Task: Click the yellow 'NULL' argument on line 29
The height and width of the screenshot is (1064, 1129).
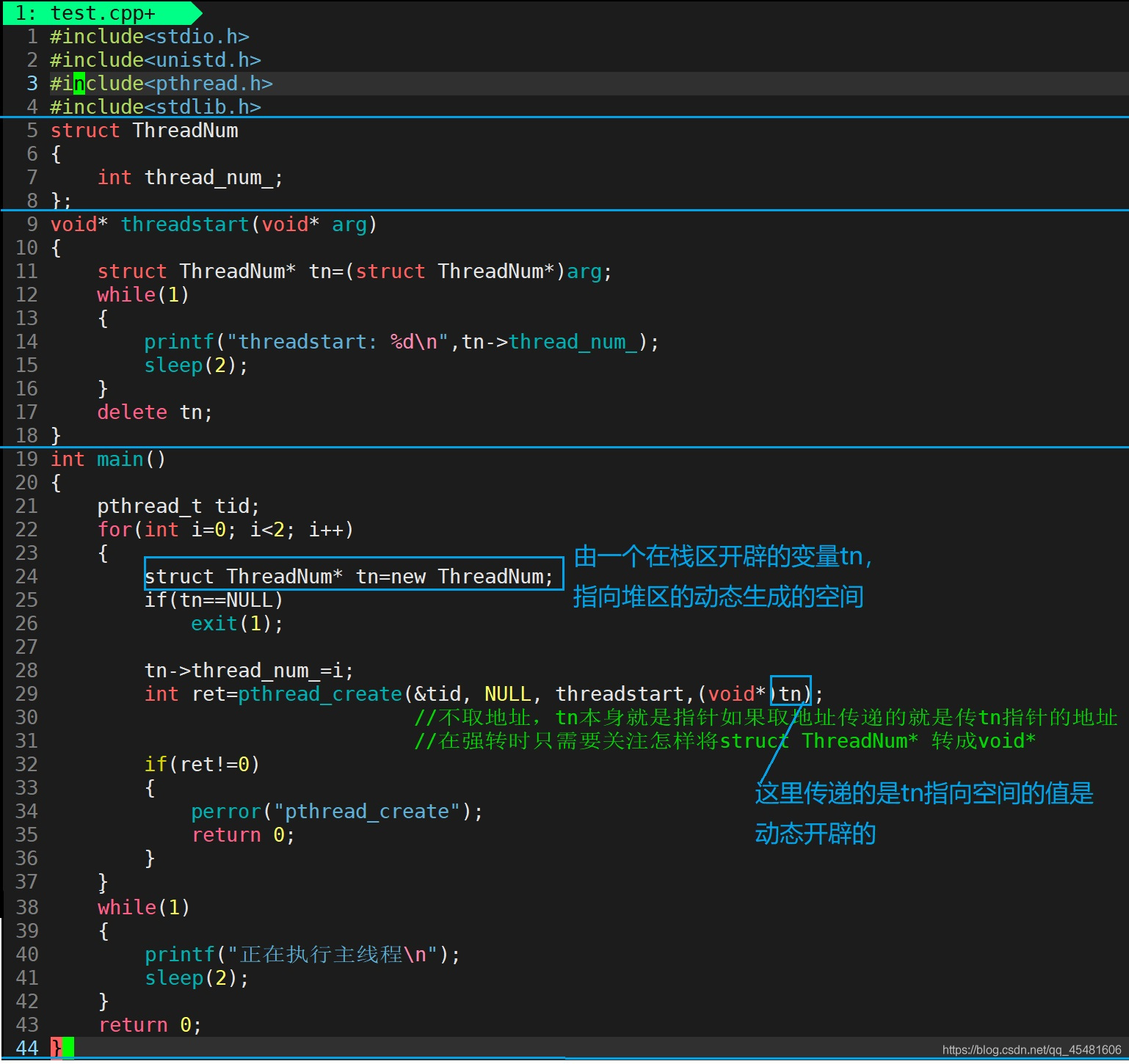Action: [508, 694]
